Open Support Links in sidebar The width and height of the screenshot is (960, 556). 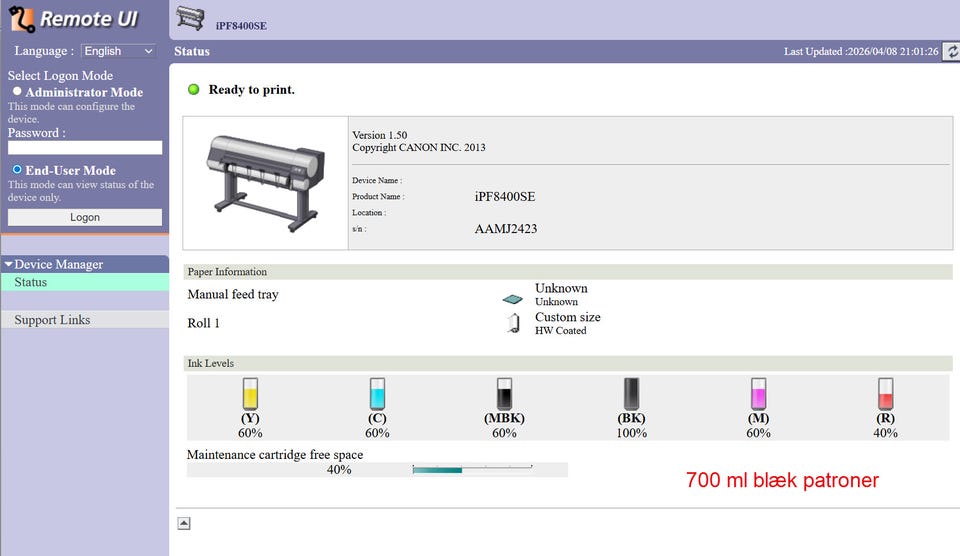(x=84, y=320)
